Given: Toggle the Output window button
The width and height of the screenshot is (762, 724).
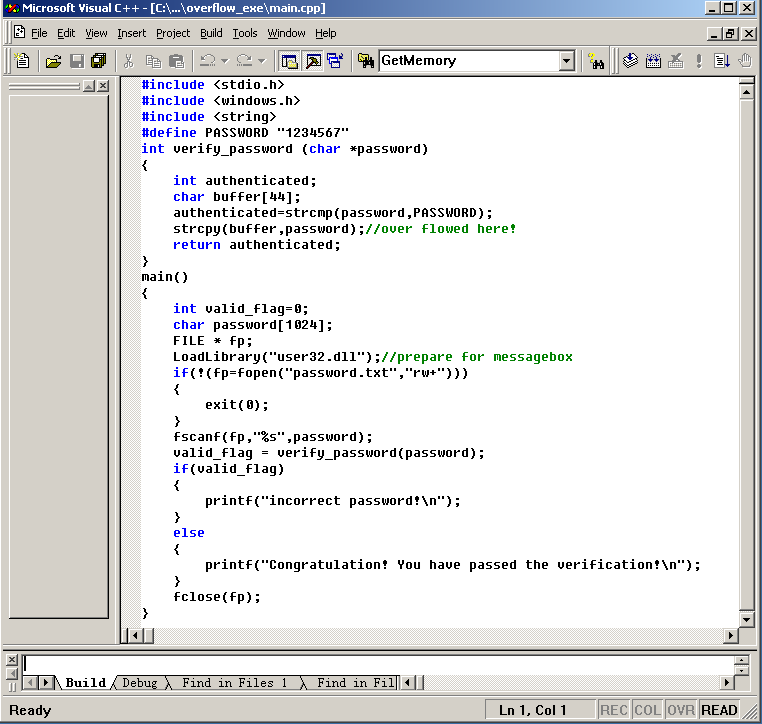Looking at the screenshot, I should tap(312, 61).
